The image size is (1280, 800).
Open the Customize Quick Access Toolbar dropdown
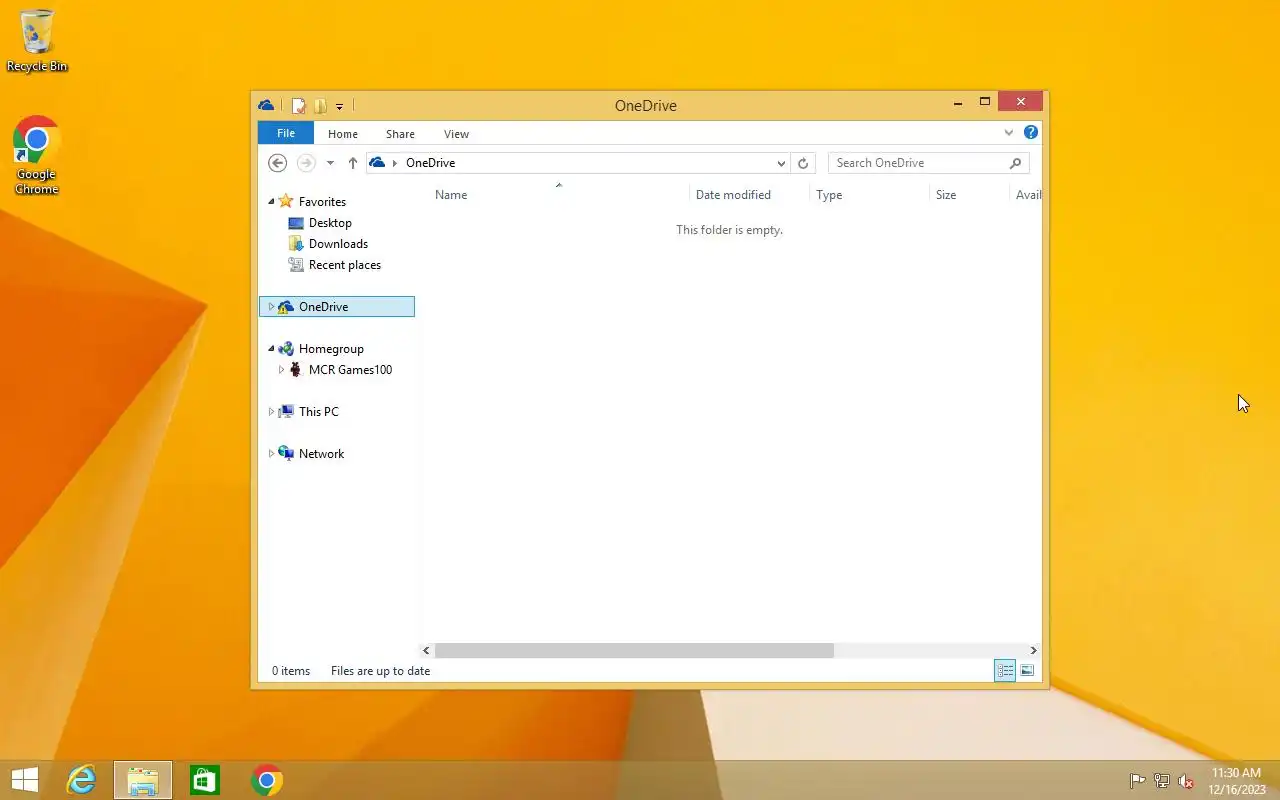coord(340,106)
